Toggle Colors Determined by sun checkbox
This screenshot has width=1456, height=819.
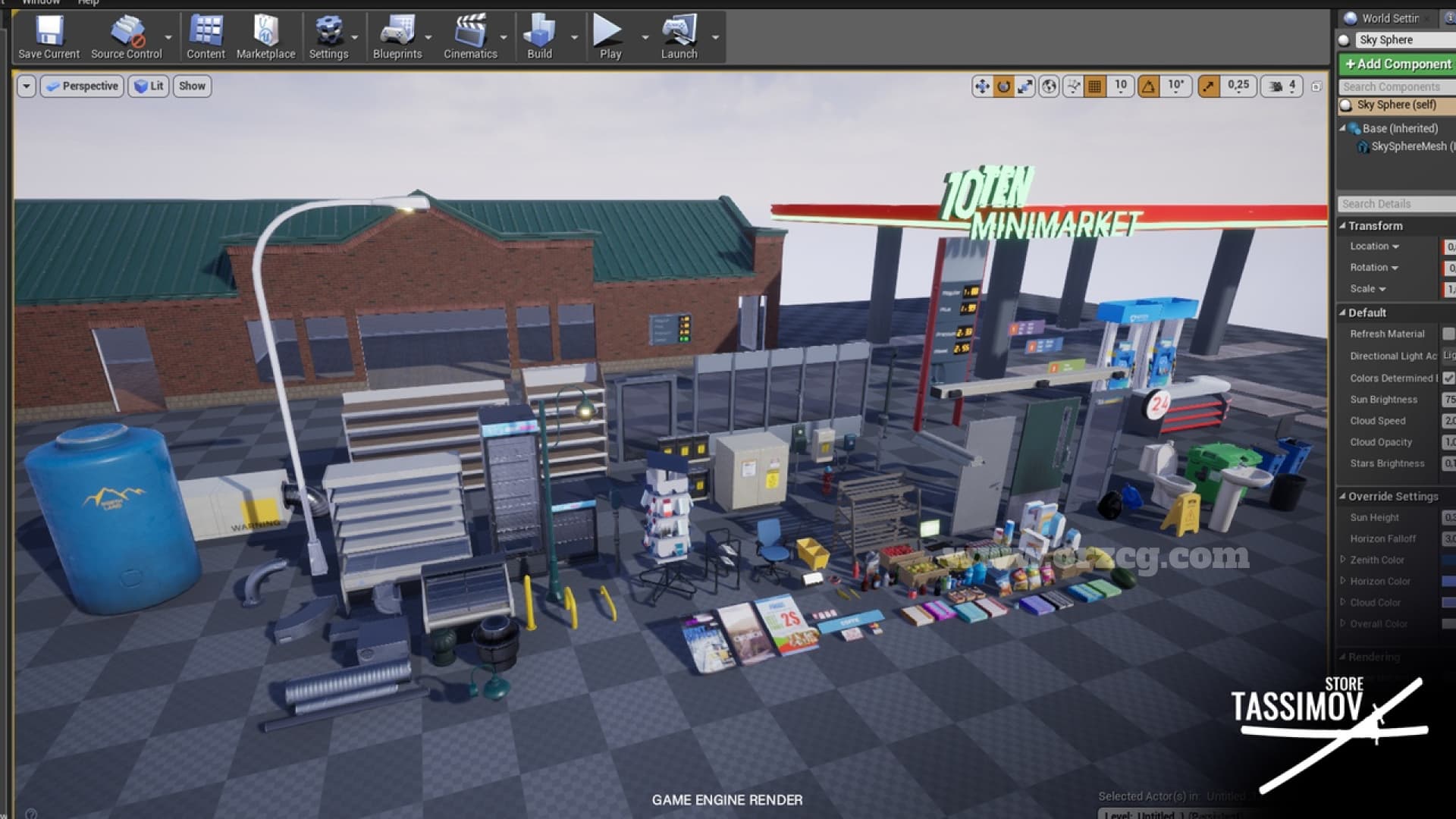1448,378
